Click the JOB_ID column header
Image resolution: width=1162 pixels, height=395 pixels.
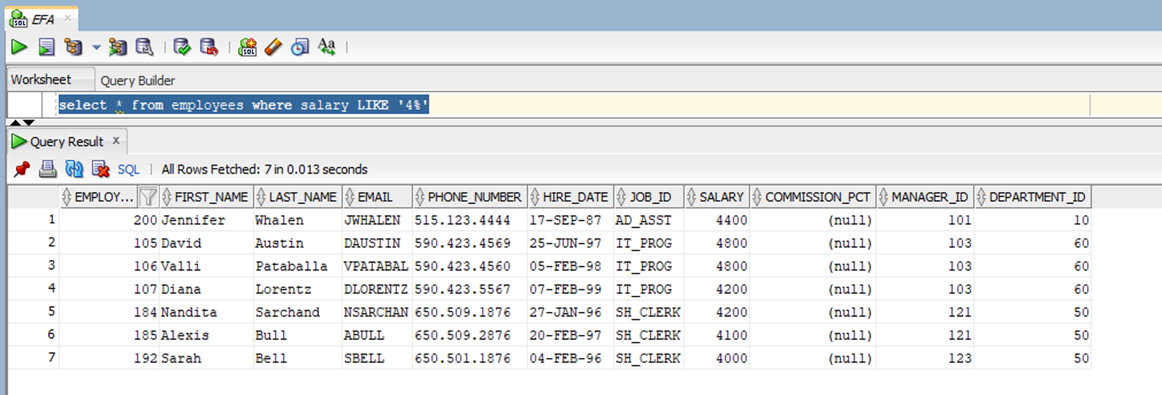pos(648,196)
